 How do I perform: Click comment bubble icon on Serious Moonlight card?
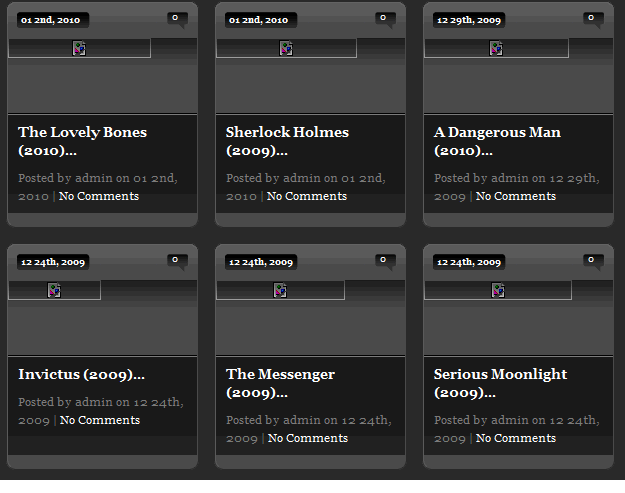tap(594, 262)
